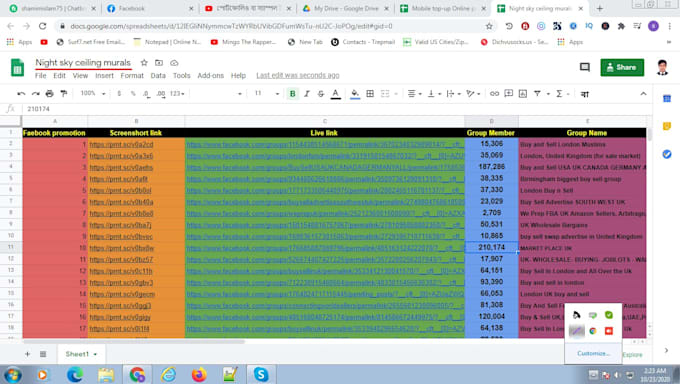Click the Move to folder icon
Screen dimensions: 680x384
click(x=159, y=63)
